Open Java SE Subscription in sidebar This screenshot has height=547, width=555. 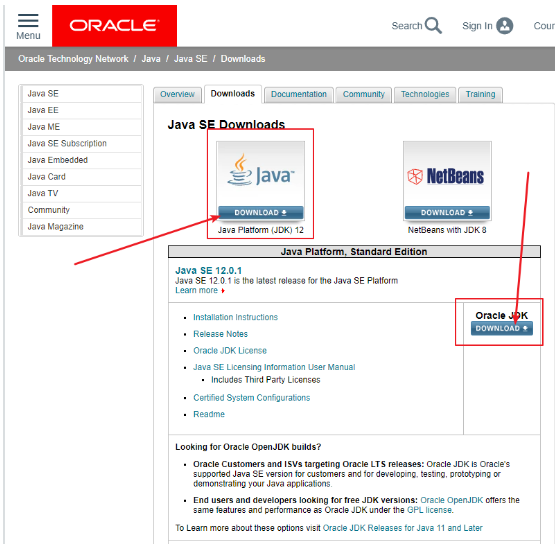(x=82, y=143)
